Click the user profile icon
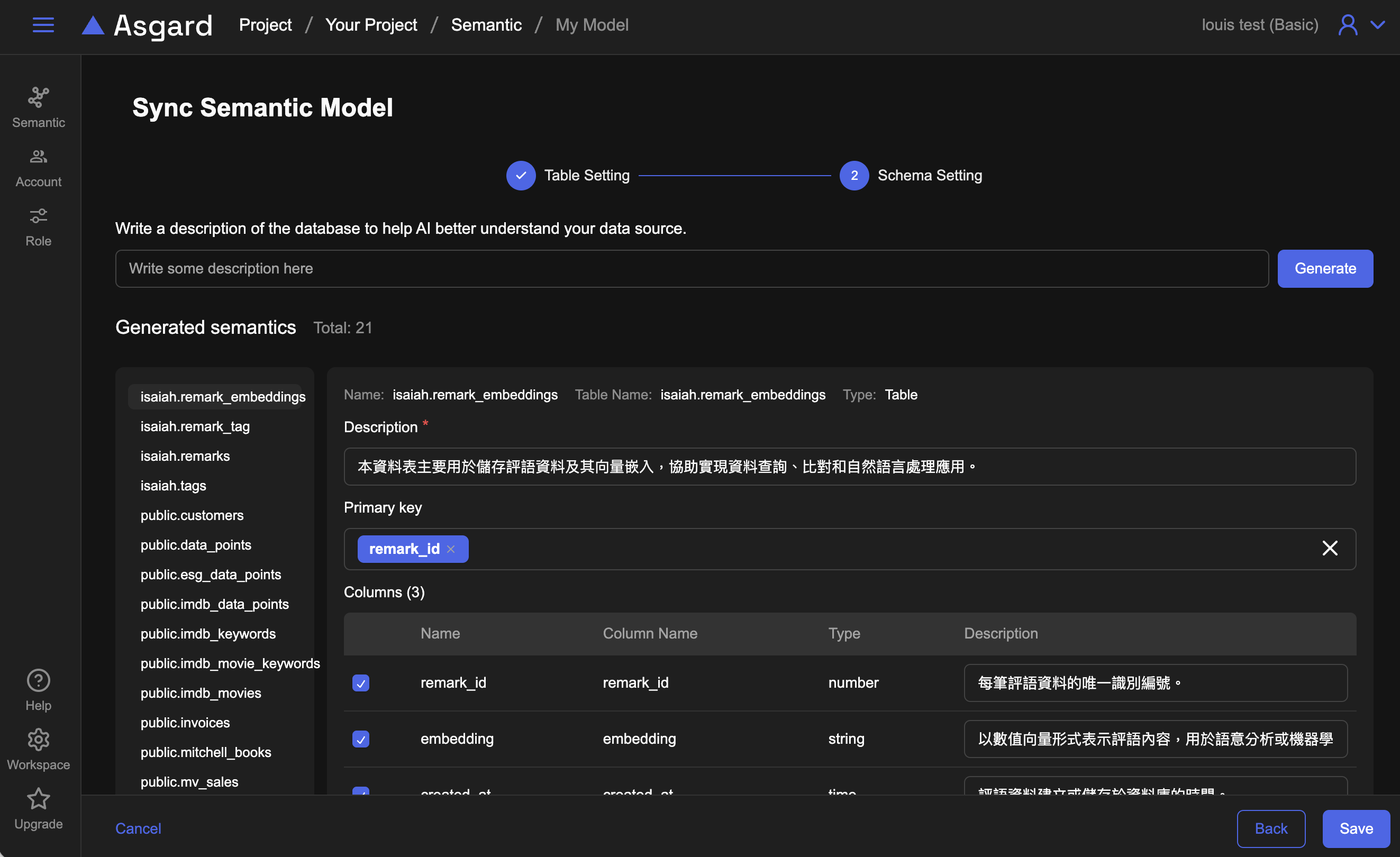 click(1347, 25)
